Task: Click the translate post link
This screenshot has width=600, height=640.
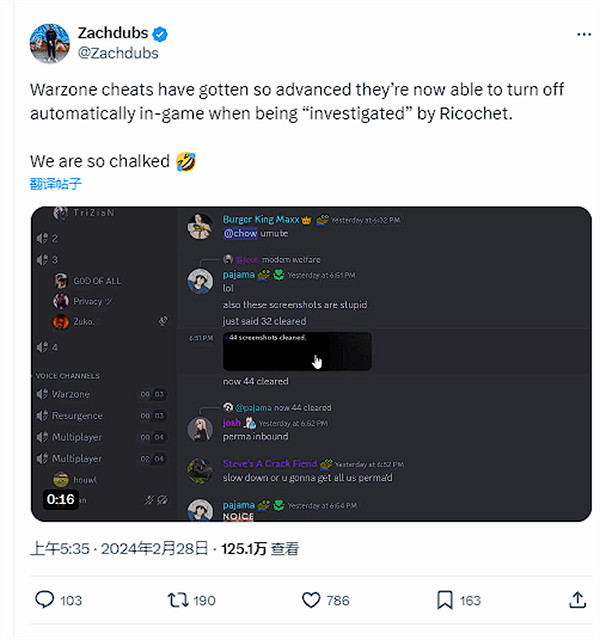Action: [x=56, y=184]
